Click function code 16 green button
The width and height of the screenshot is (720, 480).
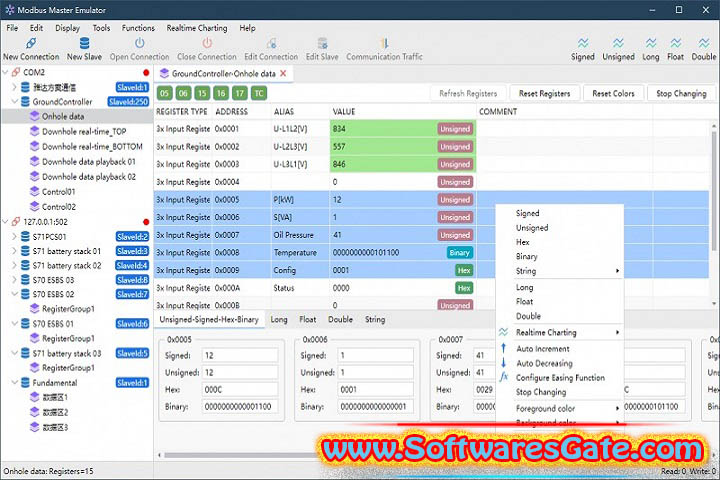tap(221, 93)
